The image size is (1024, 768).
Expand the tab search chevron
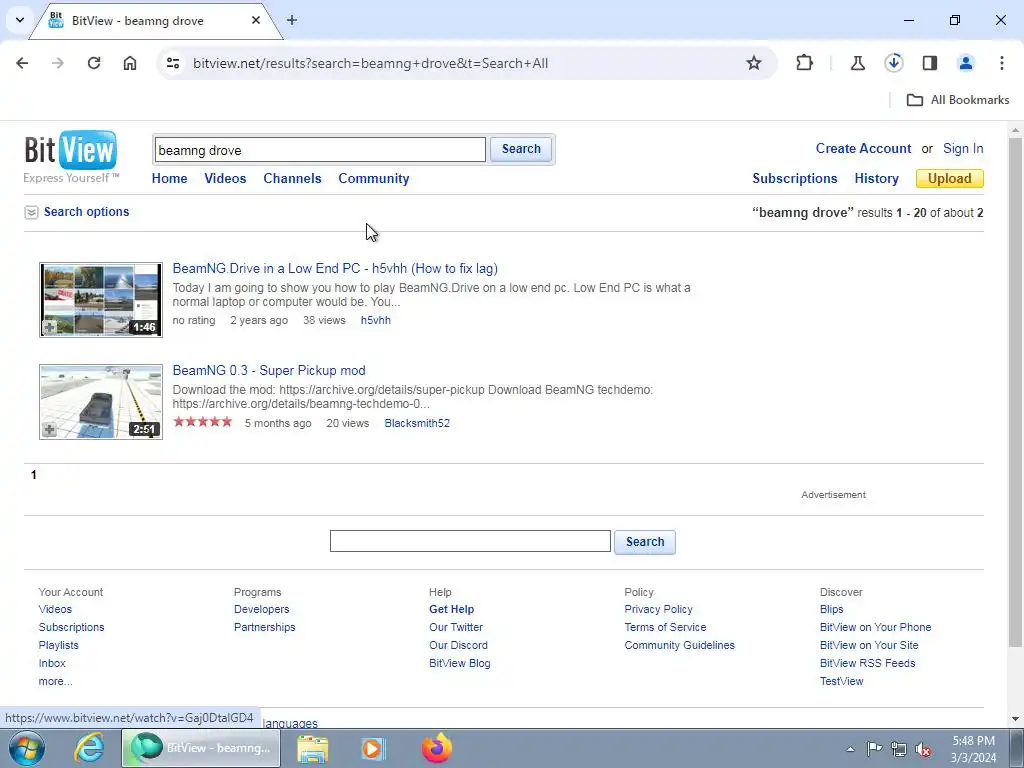tap(20, 20)
